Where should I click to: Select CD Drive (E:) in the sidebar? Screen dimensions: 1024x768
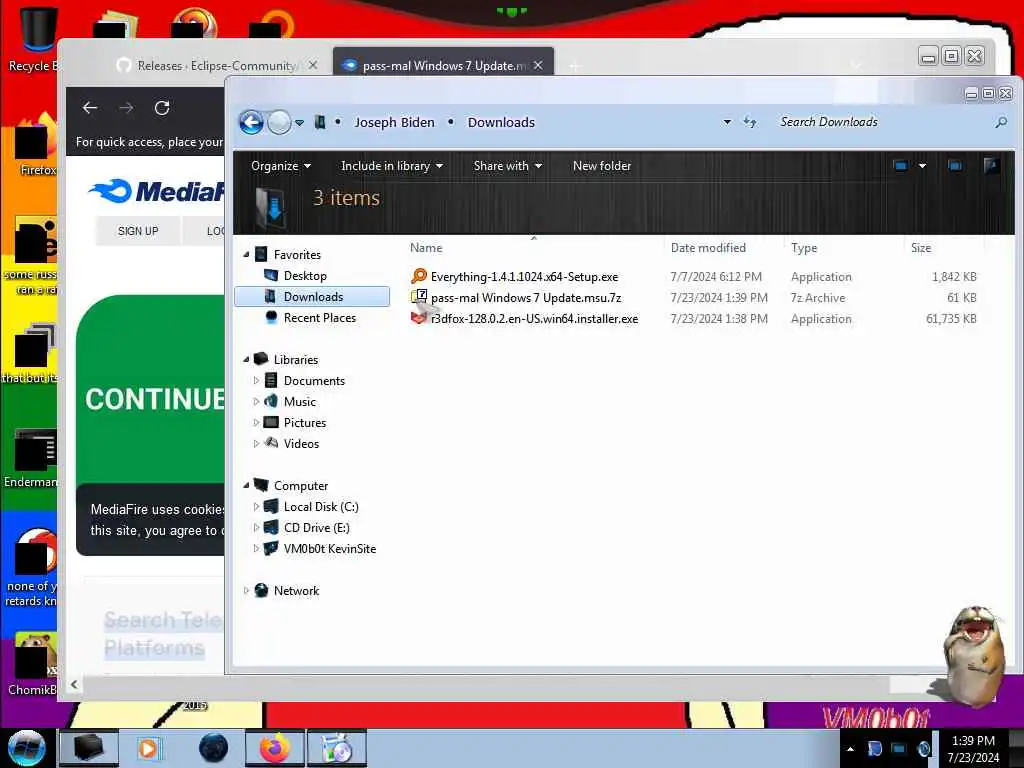tap(317, 528)
